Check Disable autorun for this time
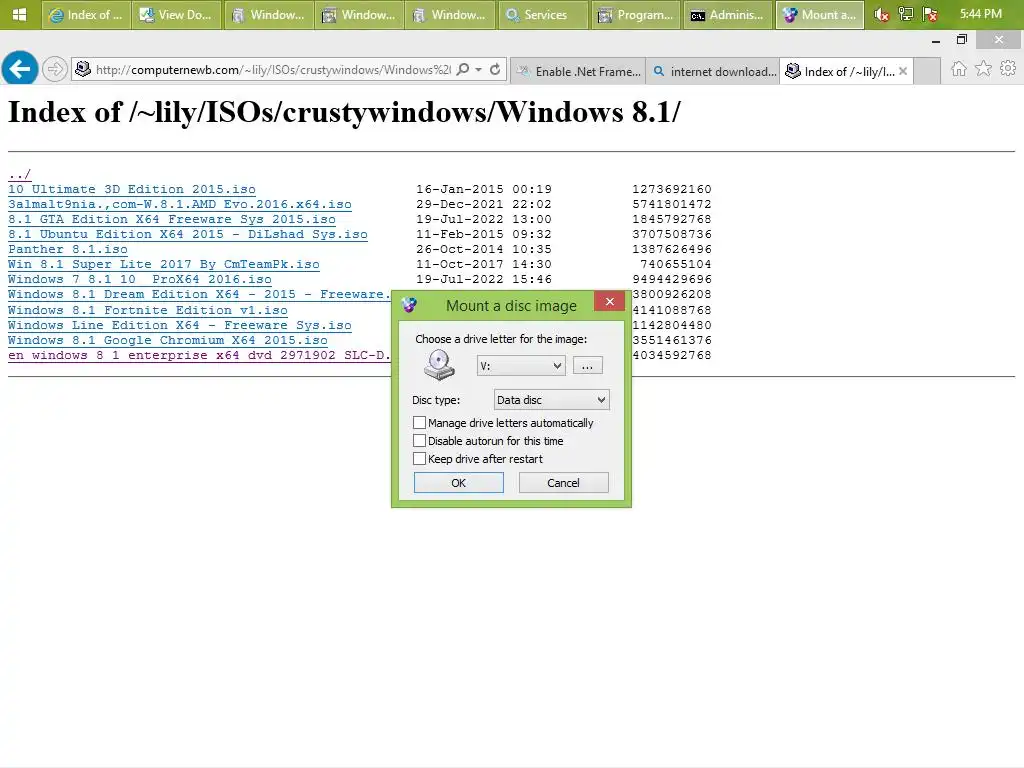The width and height of the screenshot is (1024, 768). (419, 441)
